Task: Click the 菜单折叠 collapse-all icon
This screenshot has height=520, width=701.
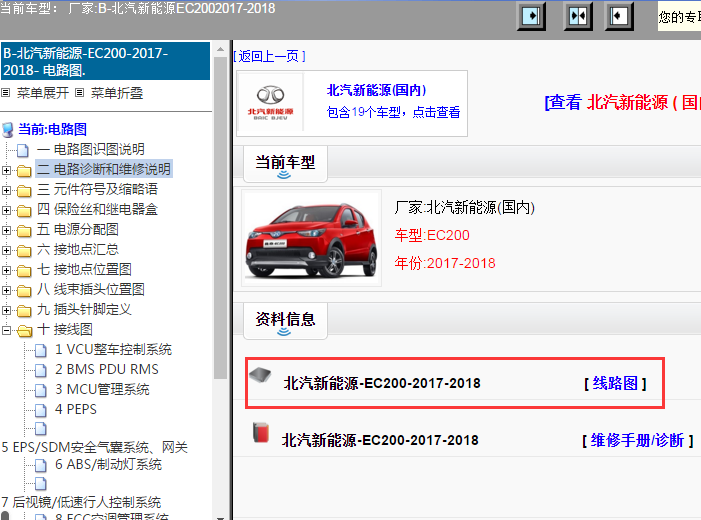Action: pyautogui.click(x=80, y=93)
